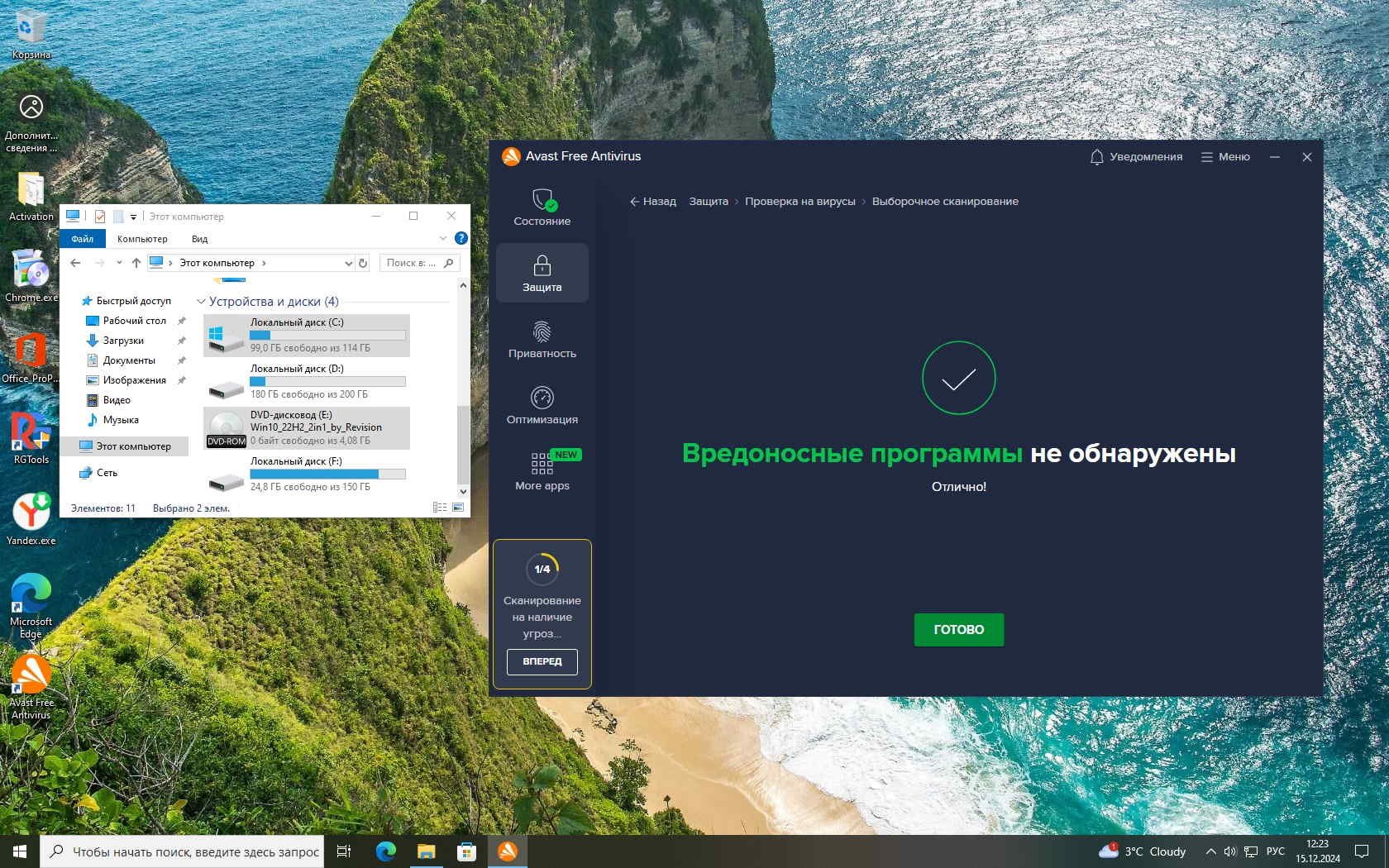The width and height of the screenshot is (1389, 868).
Task: Select the Microsoft Edge desktop icon
Action: pyautogui.click(x=31, y=606)
